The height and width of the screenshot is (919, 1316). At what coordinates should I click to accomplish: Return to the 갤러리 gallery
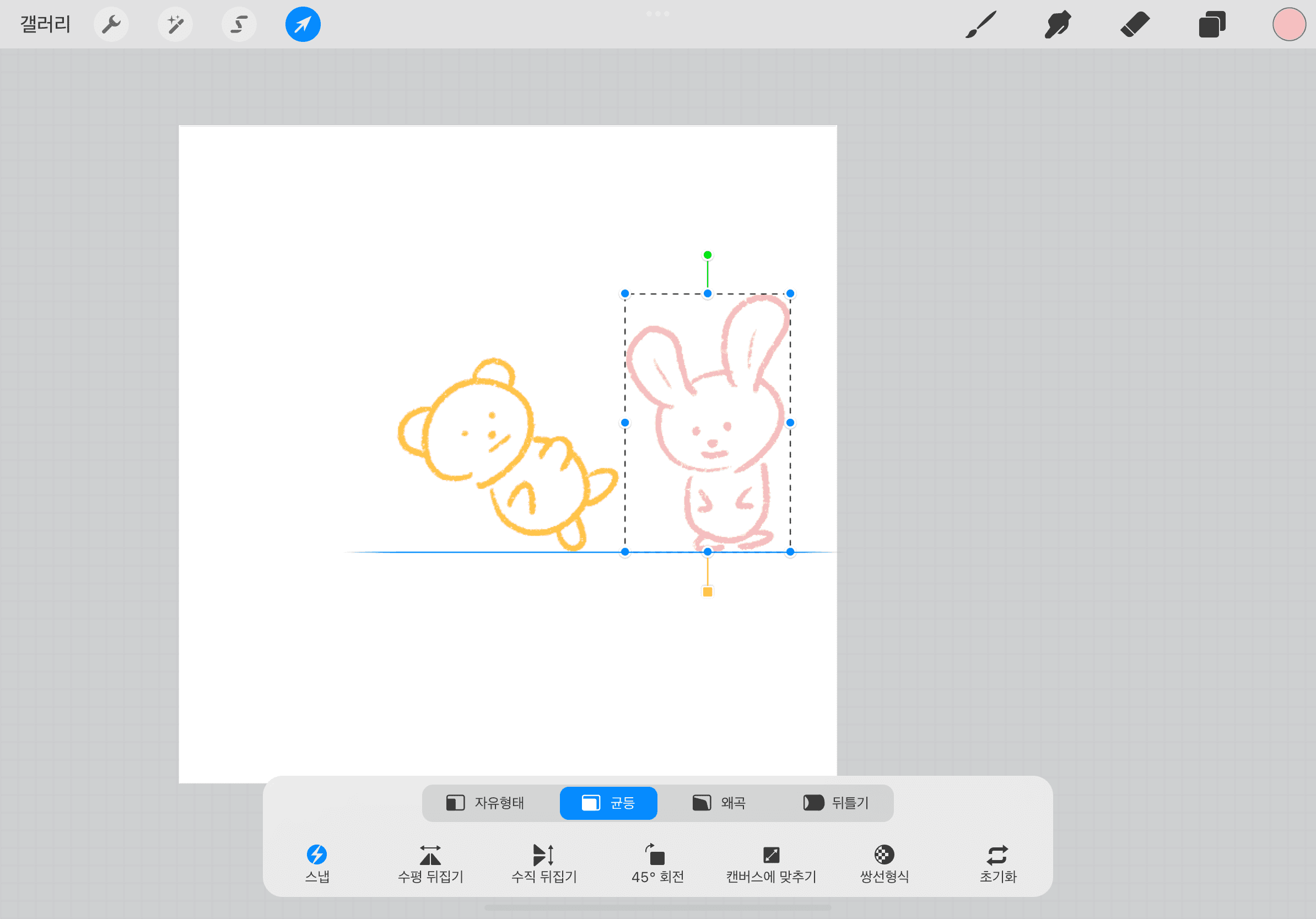pyautogui.click(x=45, y=25)
